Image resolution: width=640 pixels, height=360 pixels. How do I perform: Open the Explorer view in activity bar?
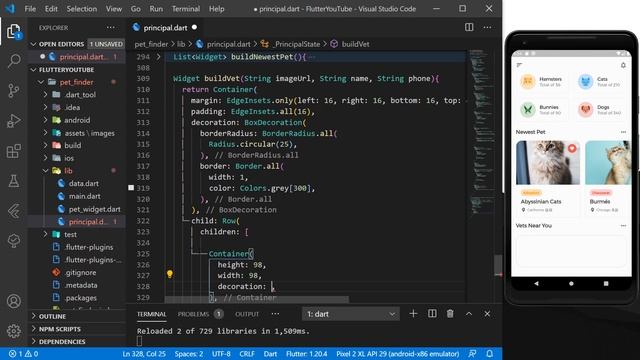13,31
